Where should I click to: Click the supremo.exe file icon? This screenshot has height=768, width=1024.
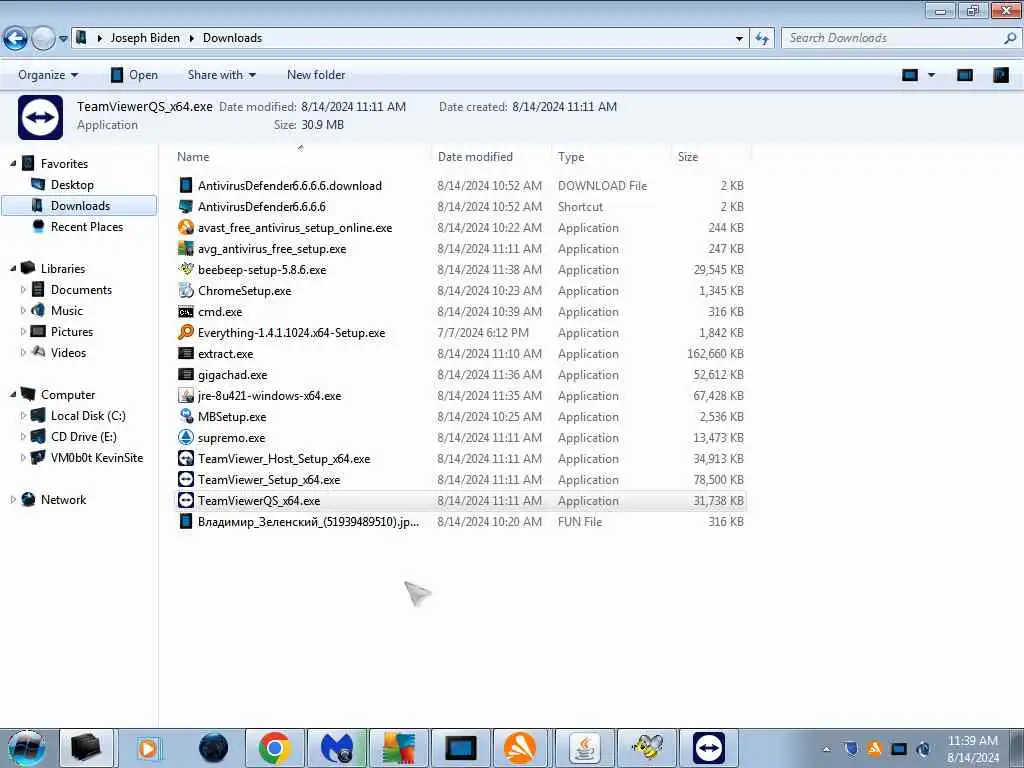click(x=186, y=437)
